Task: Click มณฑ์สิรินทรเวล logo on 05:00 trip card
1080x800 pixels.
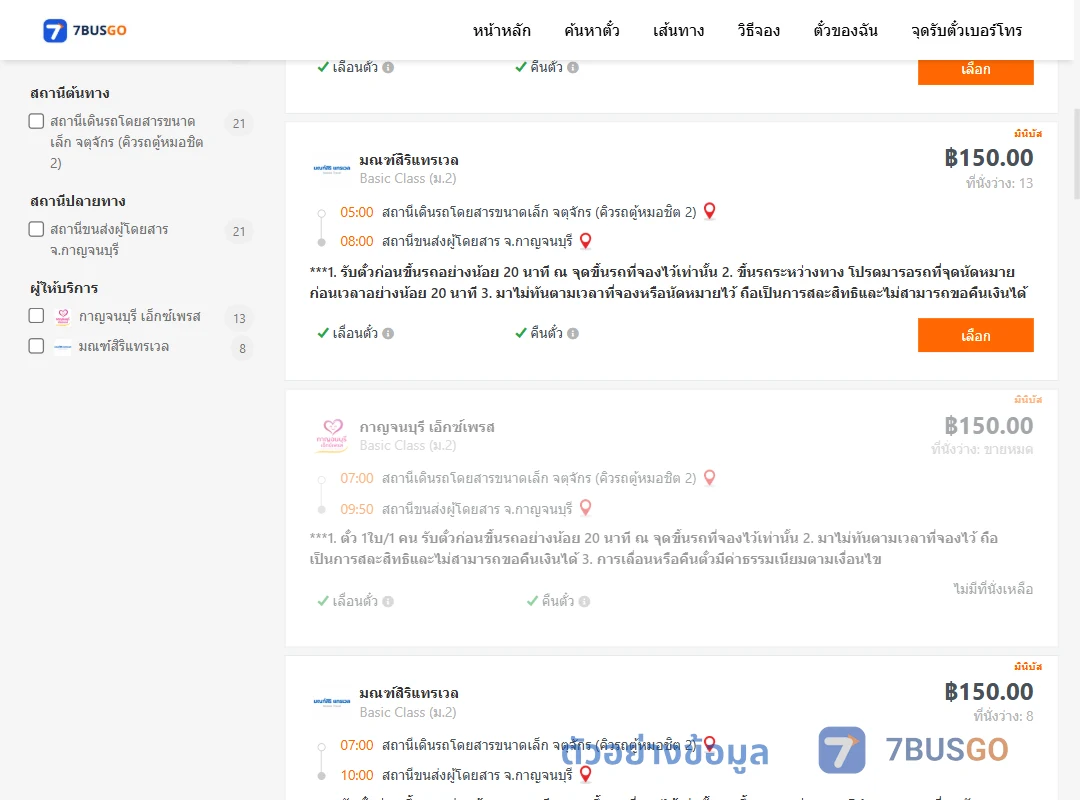Action: (332, 168)
